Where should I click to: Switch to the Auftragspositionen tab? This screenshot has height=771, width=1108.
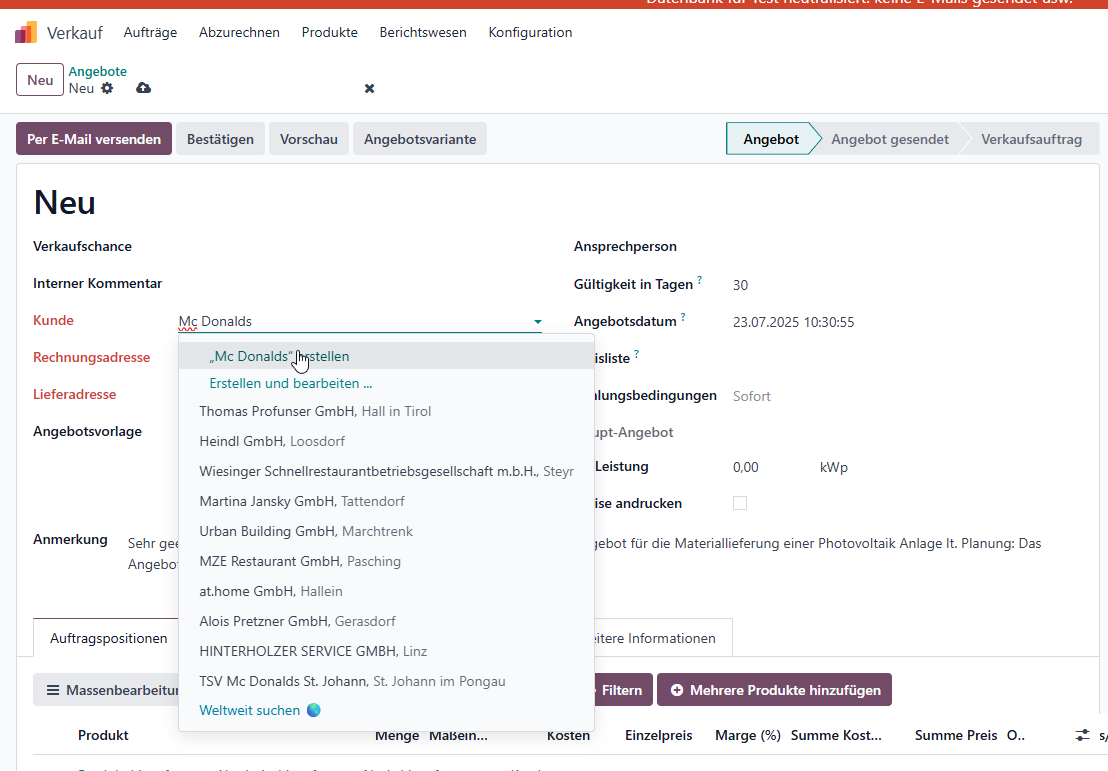pyautogui.click(x=109, y=638)
